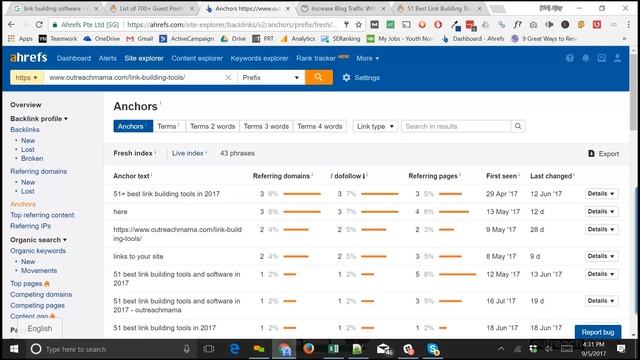The height and width of the screenshot is (360, 640).
Task: Reload the page with browser refresh icon
Action: 39,24
